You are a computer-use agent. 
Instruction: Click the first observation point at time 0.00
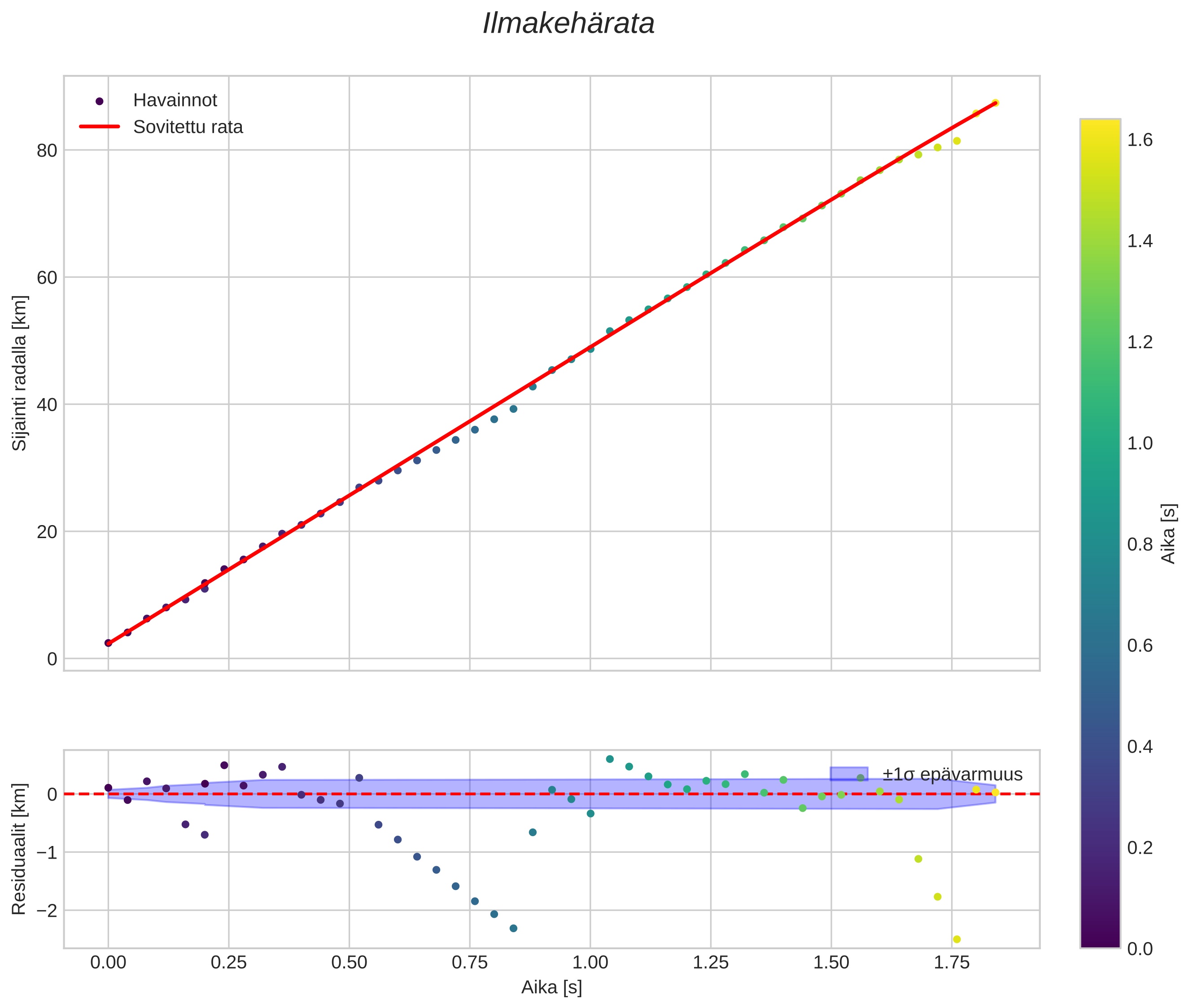[x=108, y=643]
